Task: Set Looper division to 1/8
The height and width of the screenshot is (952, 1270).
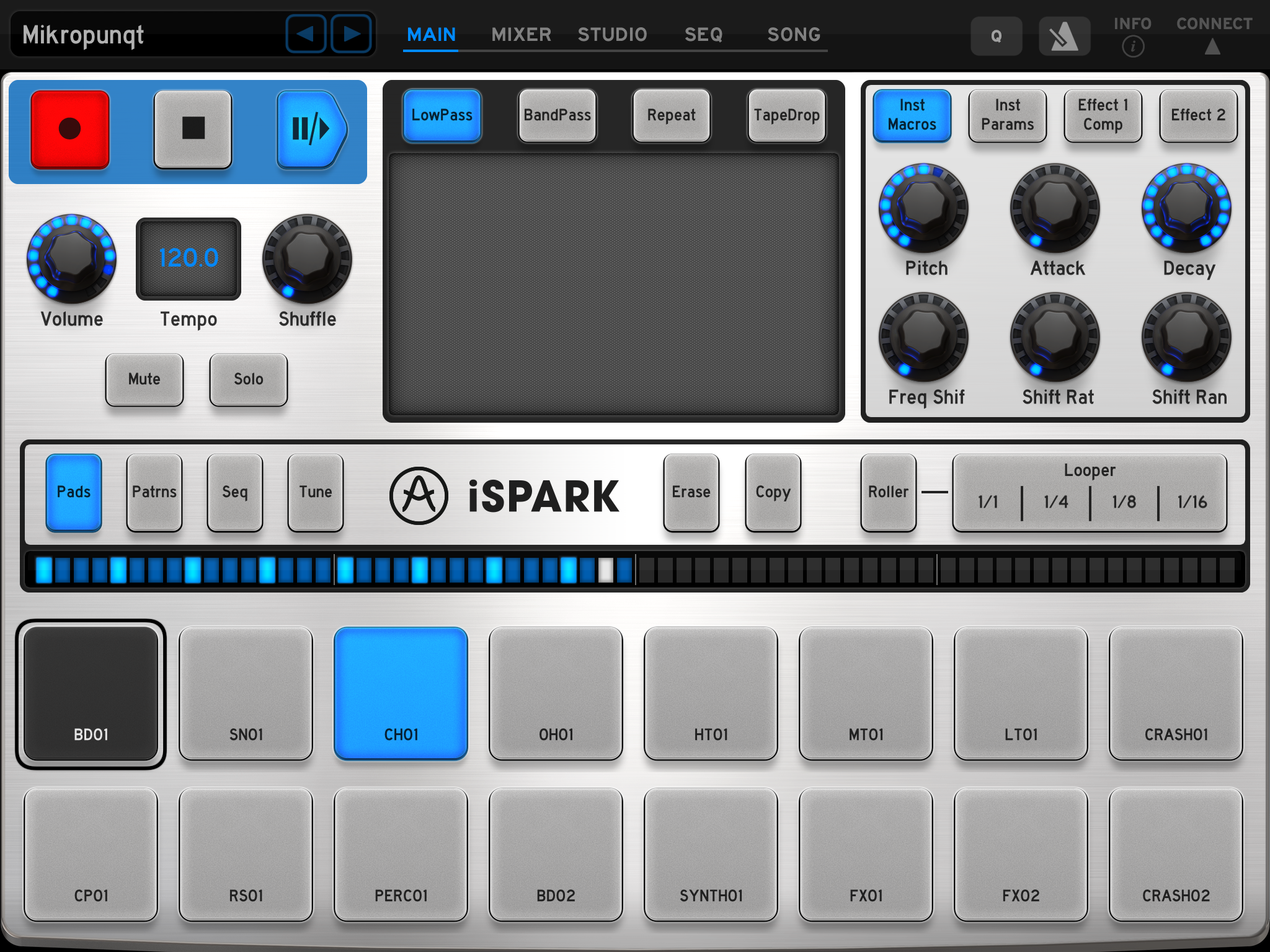Action: click(x=1124, y=502)
